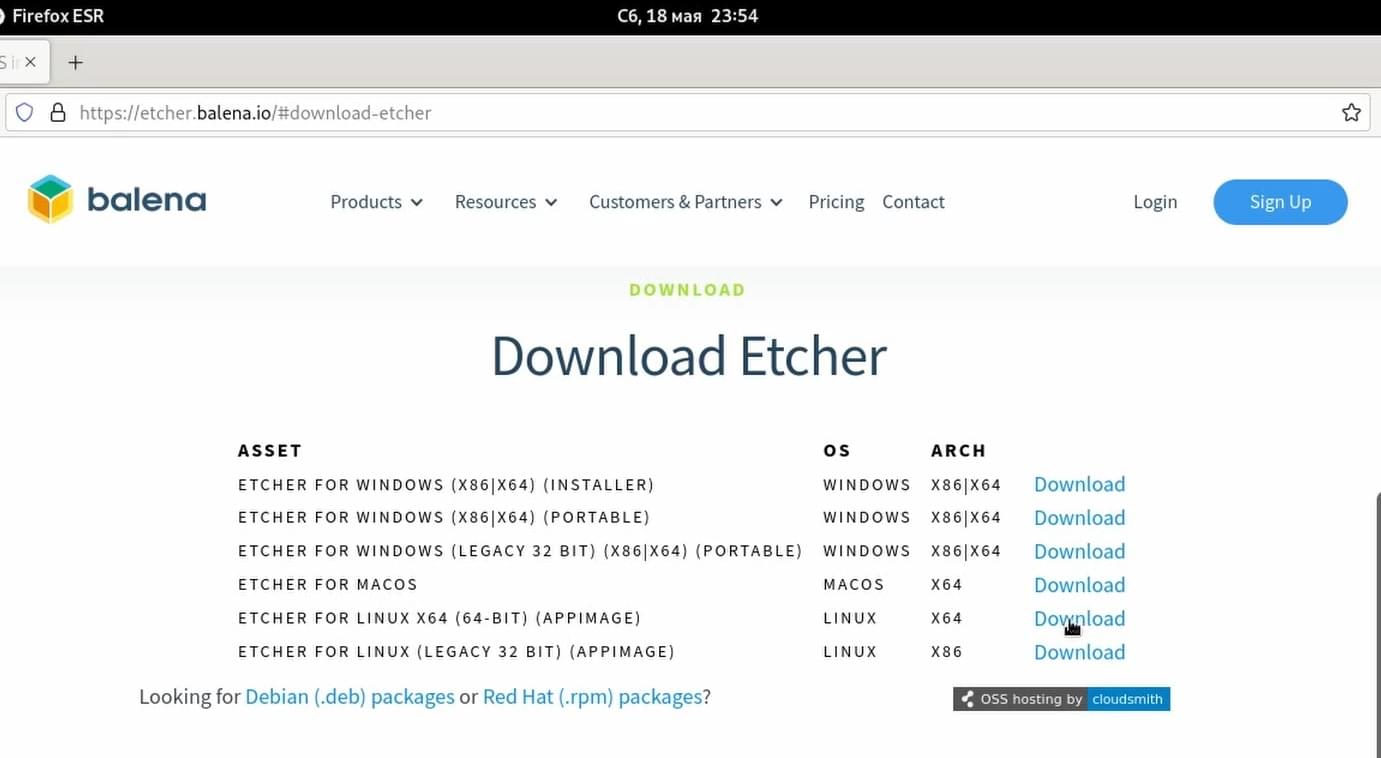The width and height of the screenshot is (1381, 758).
Task: Open the shield tracking protection icon
Action: [x=25, y=113]
